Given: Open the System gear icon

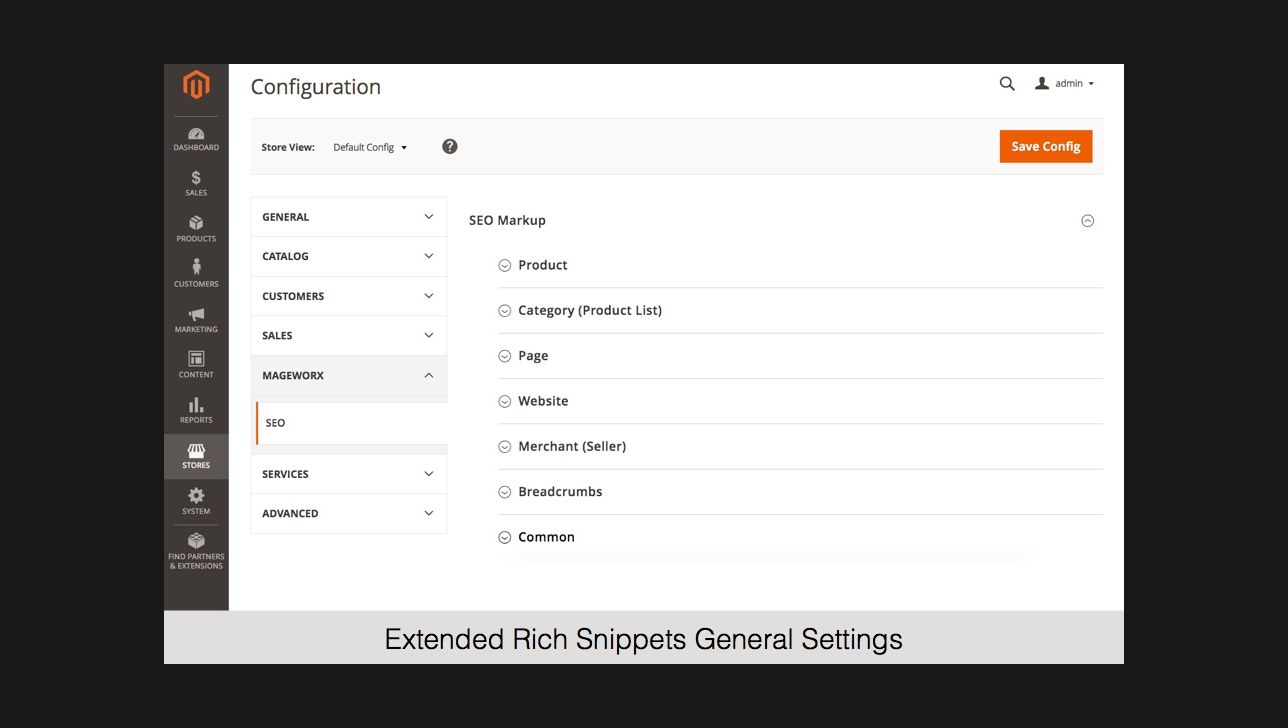Looking at the screenshot, I should coord(196,500).
